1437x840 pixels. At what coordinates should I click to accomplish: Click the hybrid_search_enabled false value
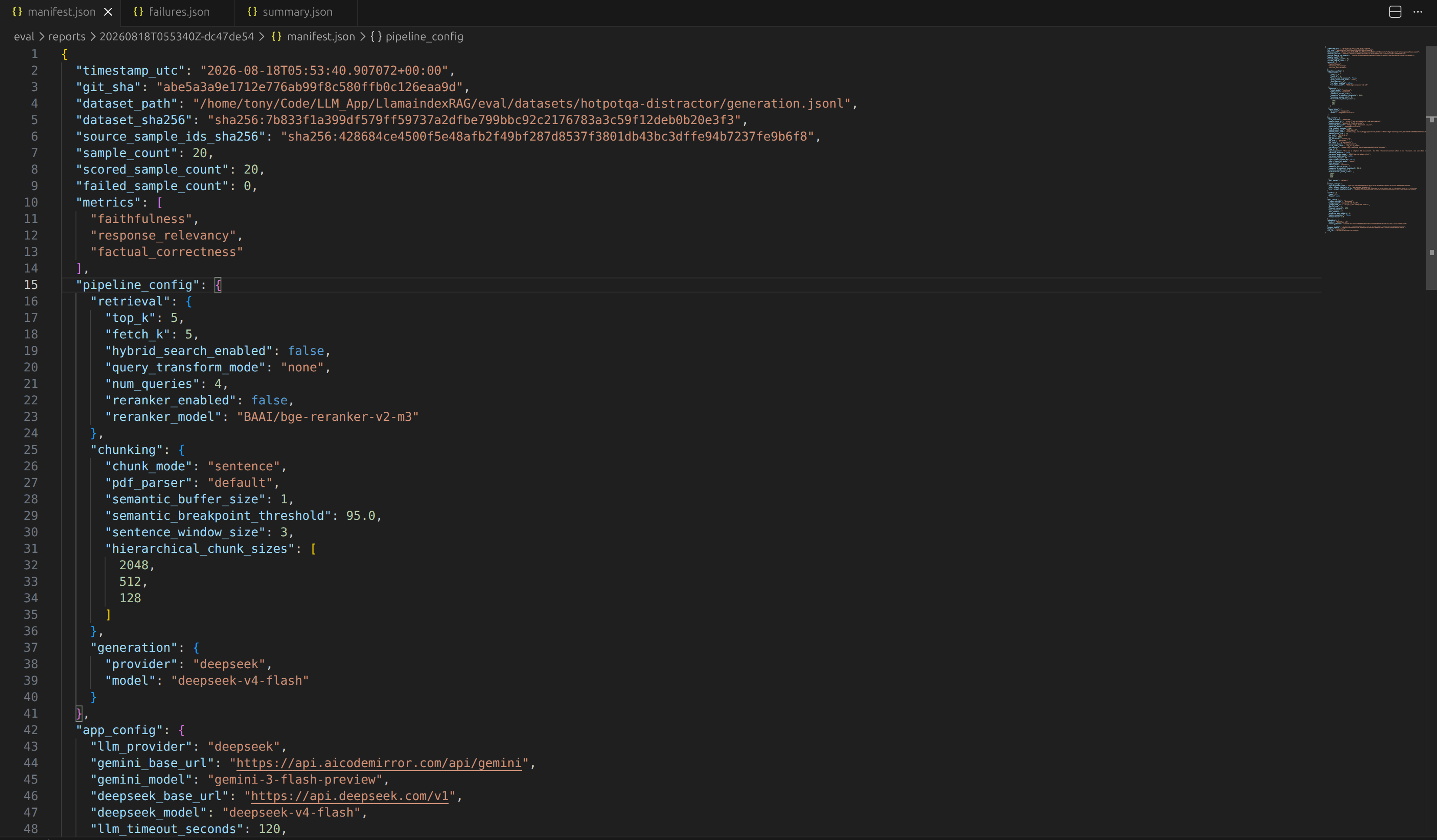[306, 351]
